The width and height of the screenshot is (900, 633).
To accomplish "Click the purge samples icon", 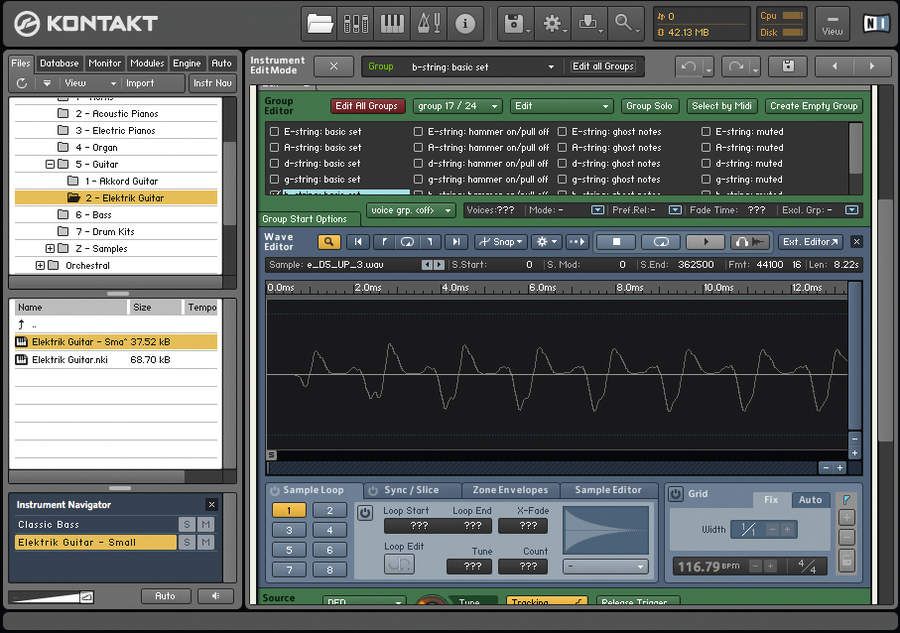I will coord(588,24).
